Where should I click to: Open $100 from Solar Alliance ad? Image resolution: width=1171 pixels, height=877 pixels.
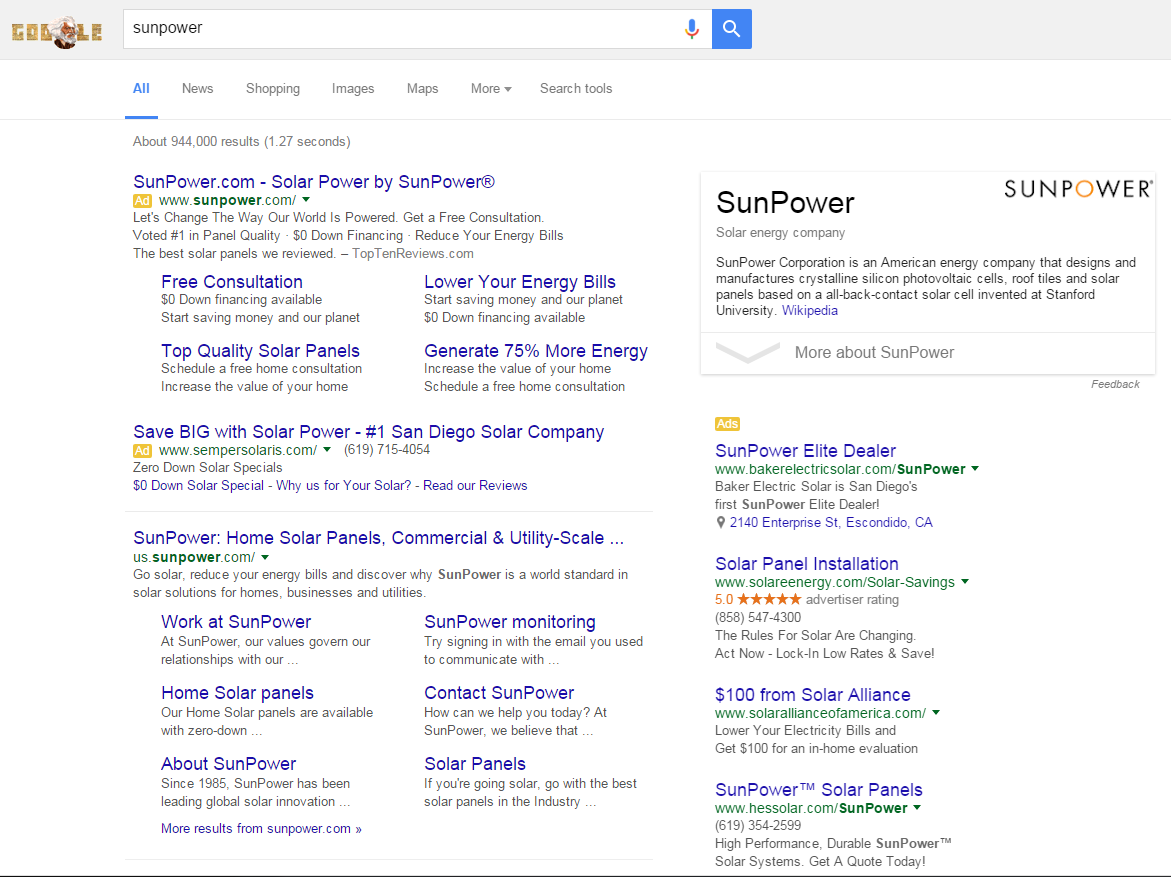pos(813,695)
